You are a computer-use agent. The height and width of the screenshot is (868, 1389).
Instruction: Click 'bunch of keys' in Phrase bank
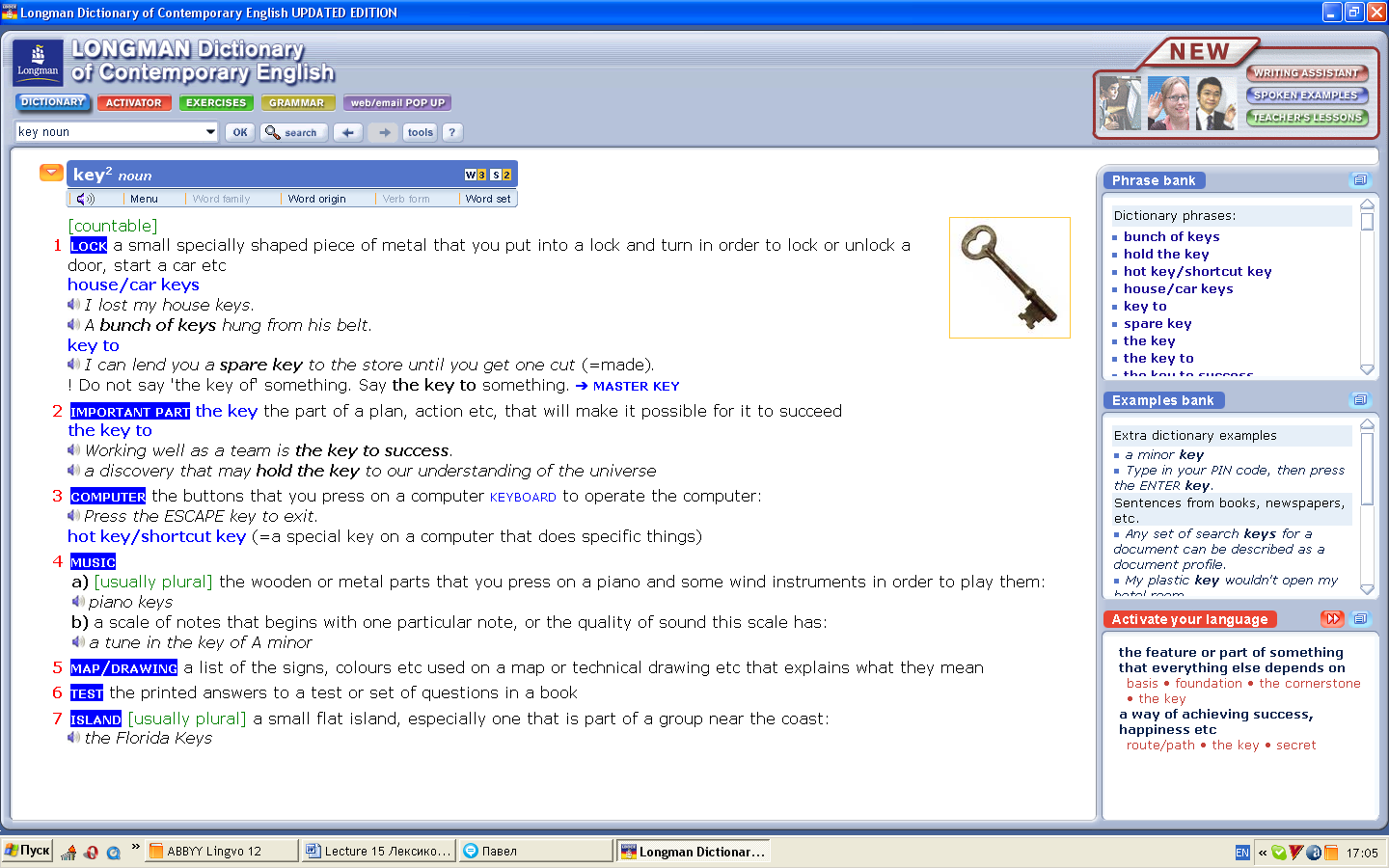1171,236
